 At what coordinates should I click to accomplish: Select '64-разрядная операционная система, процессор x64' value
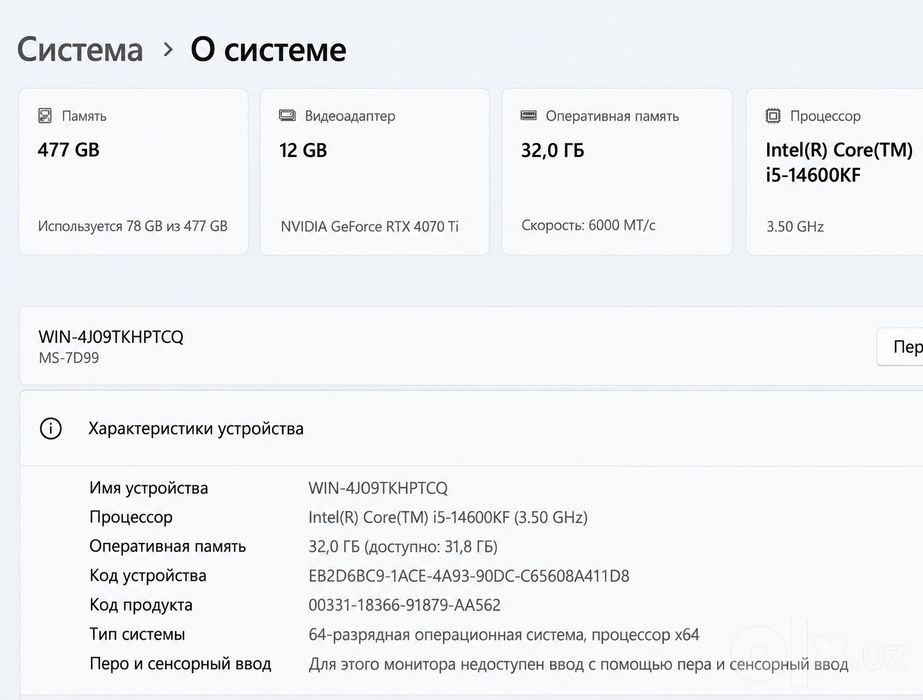click(504, 635)
